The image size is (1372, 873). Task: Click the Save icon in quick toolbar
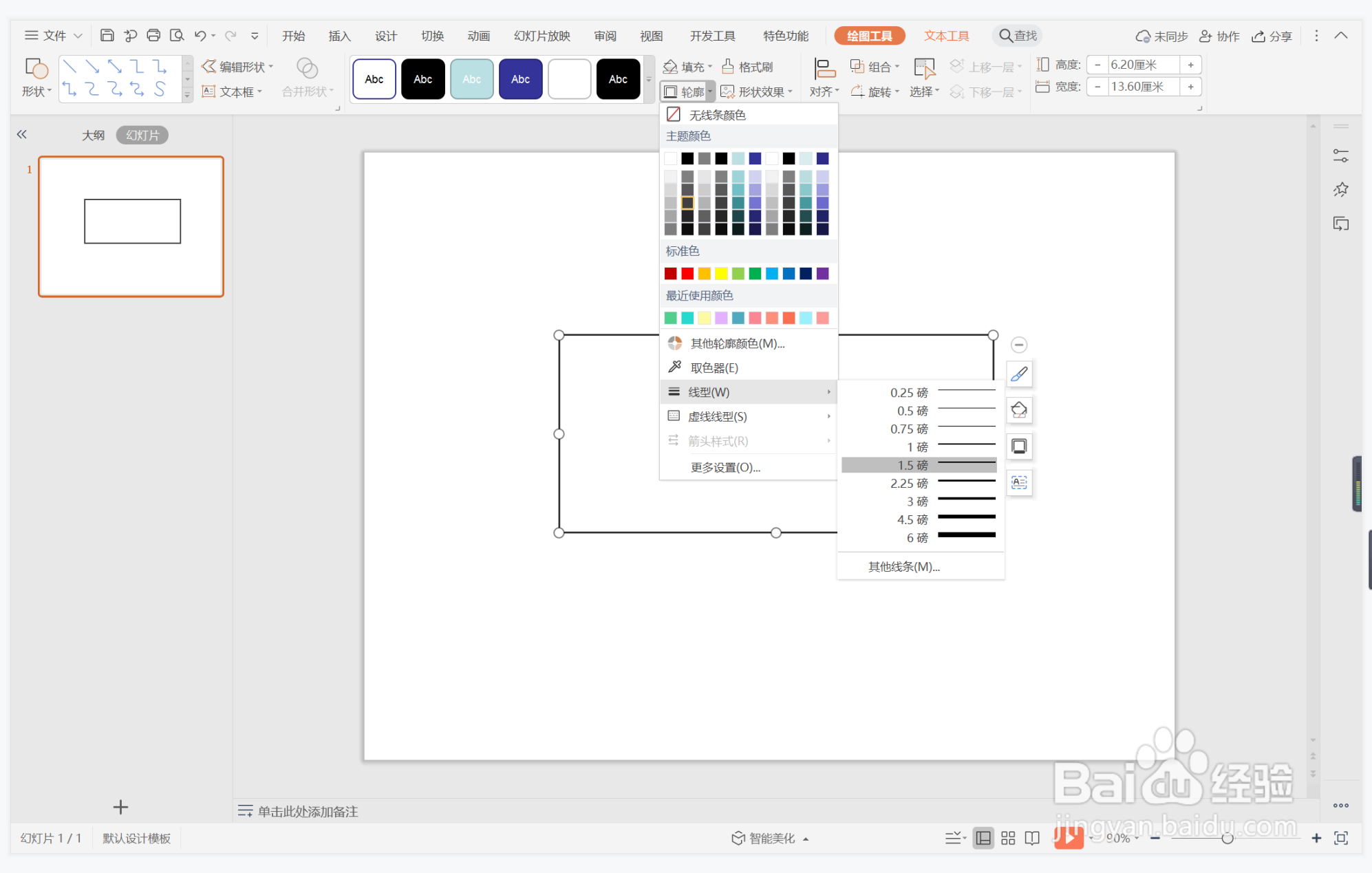point(107,35)
